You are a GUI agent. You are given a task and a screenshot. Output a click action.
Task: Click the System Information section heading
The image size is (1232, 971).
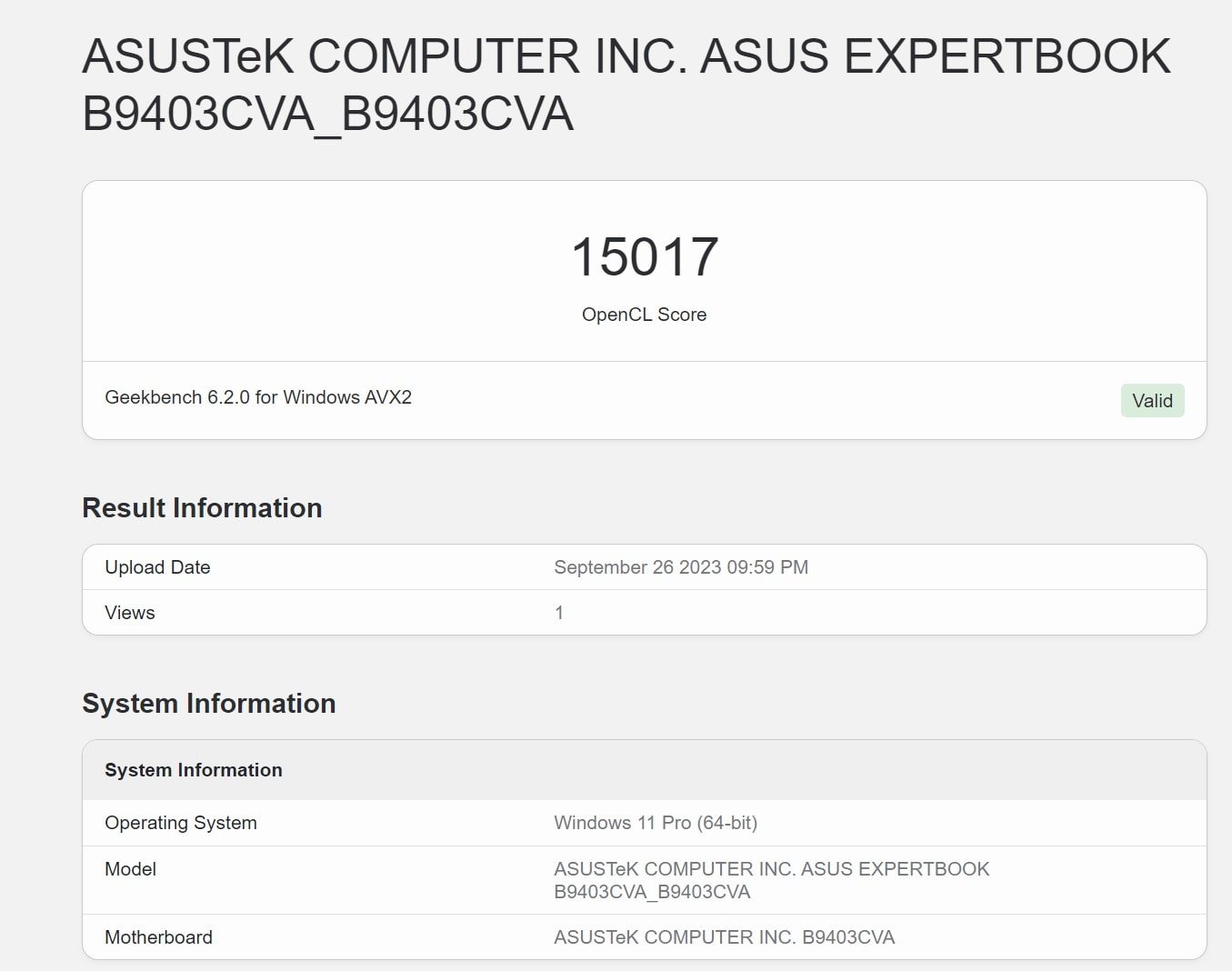209,703
